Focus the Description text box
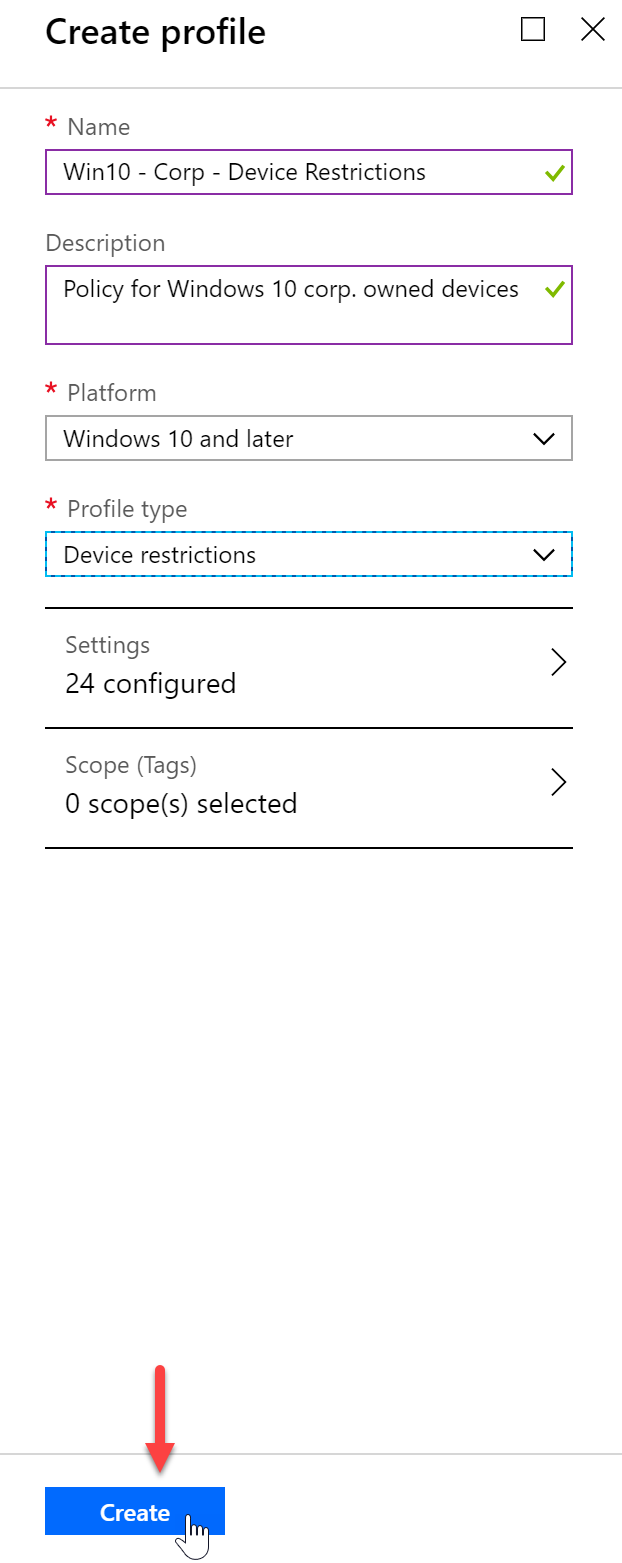This screenshot has height=1563, width=622. [309, 305]
